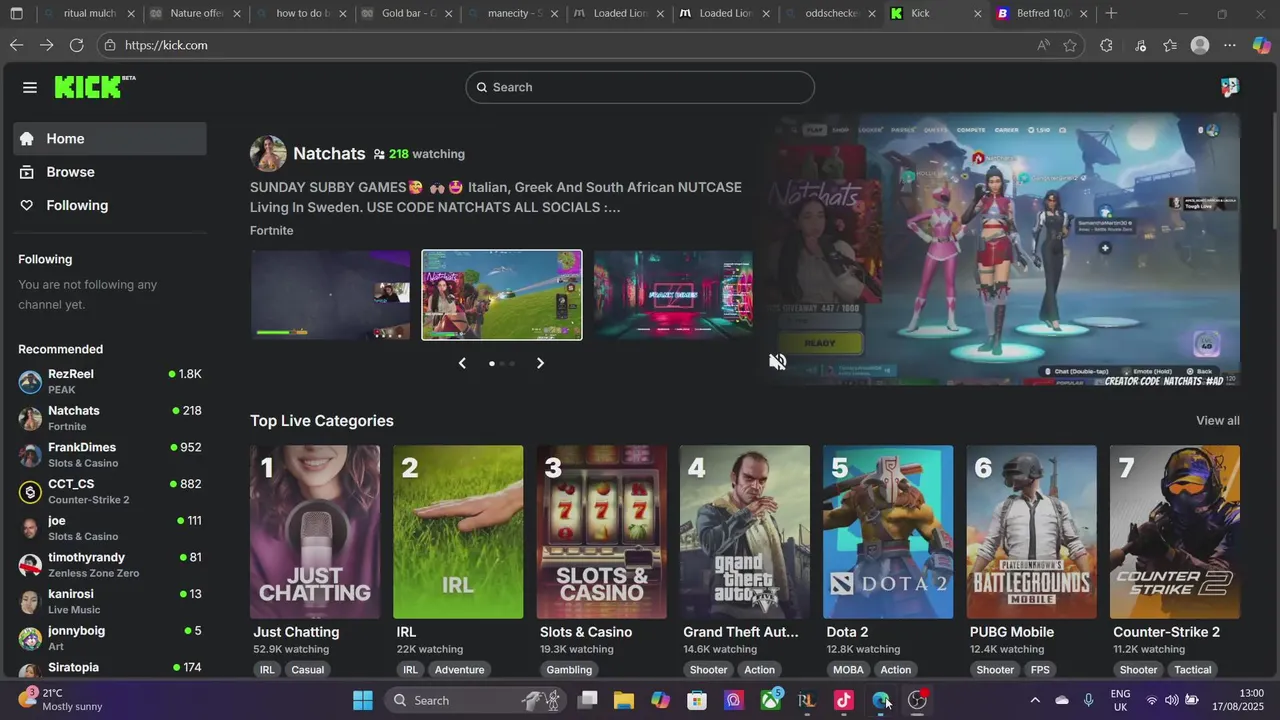This screenshot has height=720, width=1280.
Task: Open the Grand Theft Auto category card
Action: [745, 532]
